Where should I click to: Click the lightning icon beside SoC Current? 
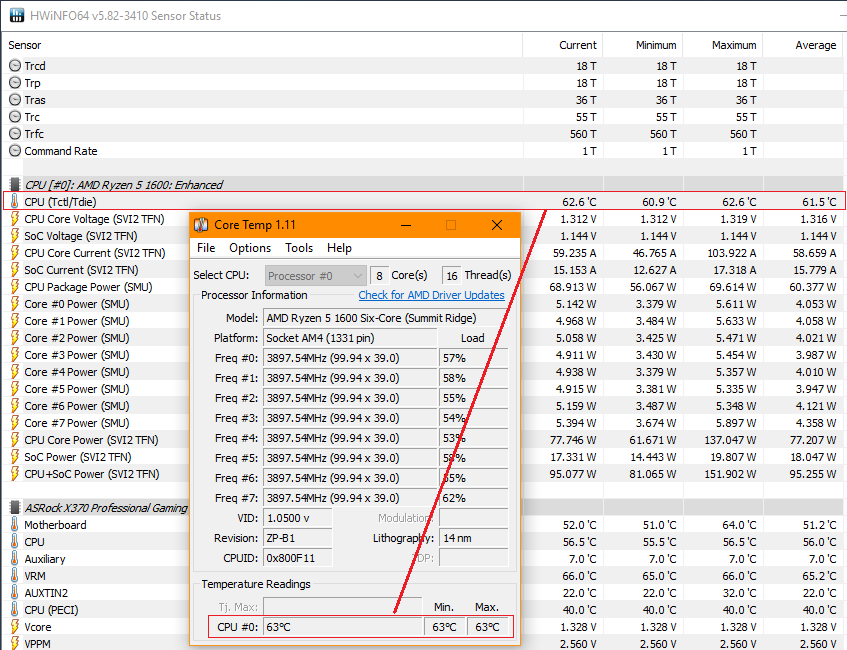(x=15, y=270)
